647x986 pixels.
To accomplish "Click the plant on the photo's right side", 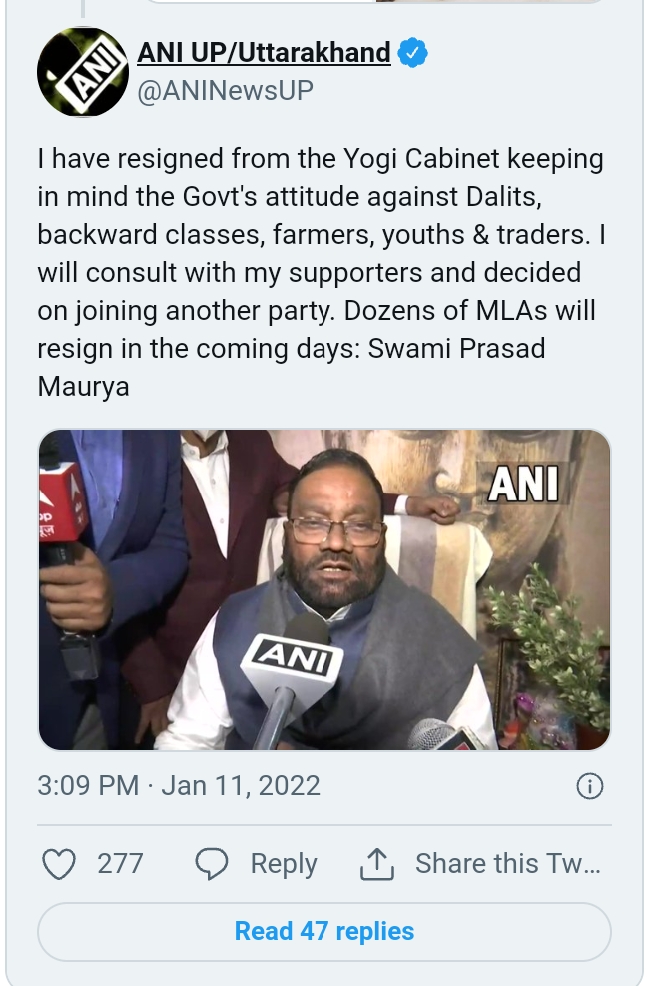I will (550, 648).
